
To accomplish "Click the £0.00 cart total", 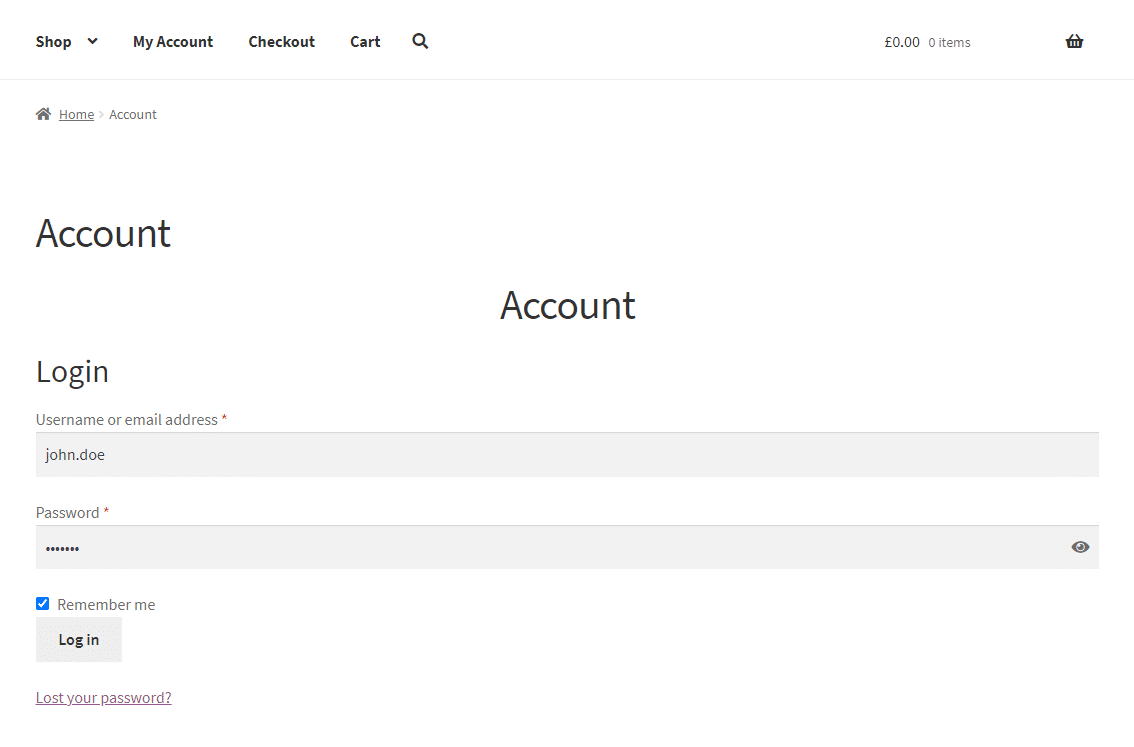I will click(902, 42).
